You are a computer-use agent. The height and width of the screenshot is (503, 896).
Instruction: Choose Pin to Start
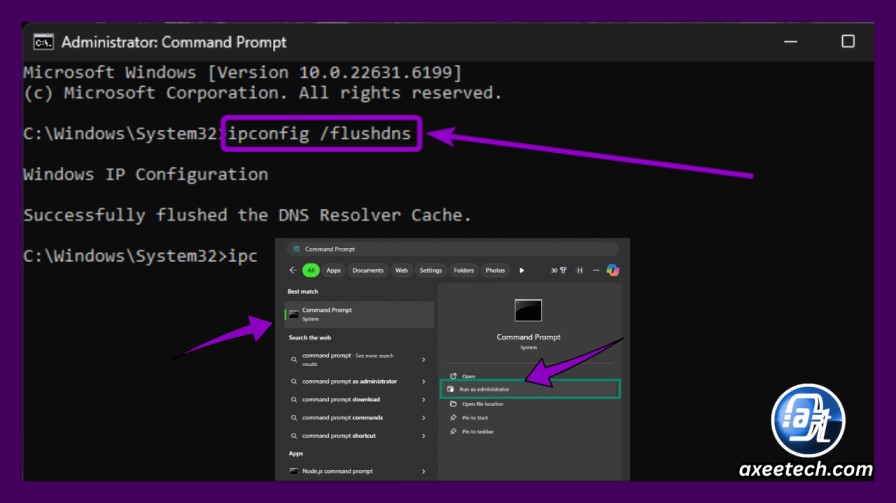coord(469,418)
